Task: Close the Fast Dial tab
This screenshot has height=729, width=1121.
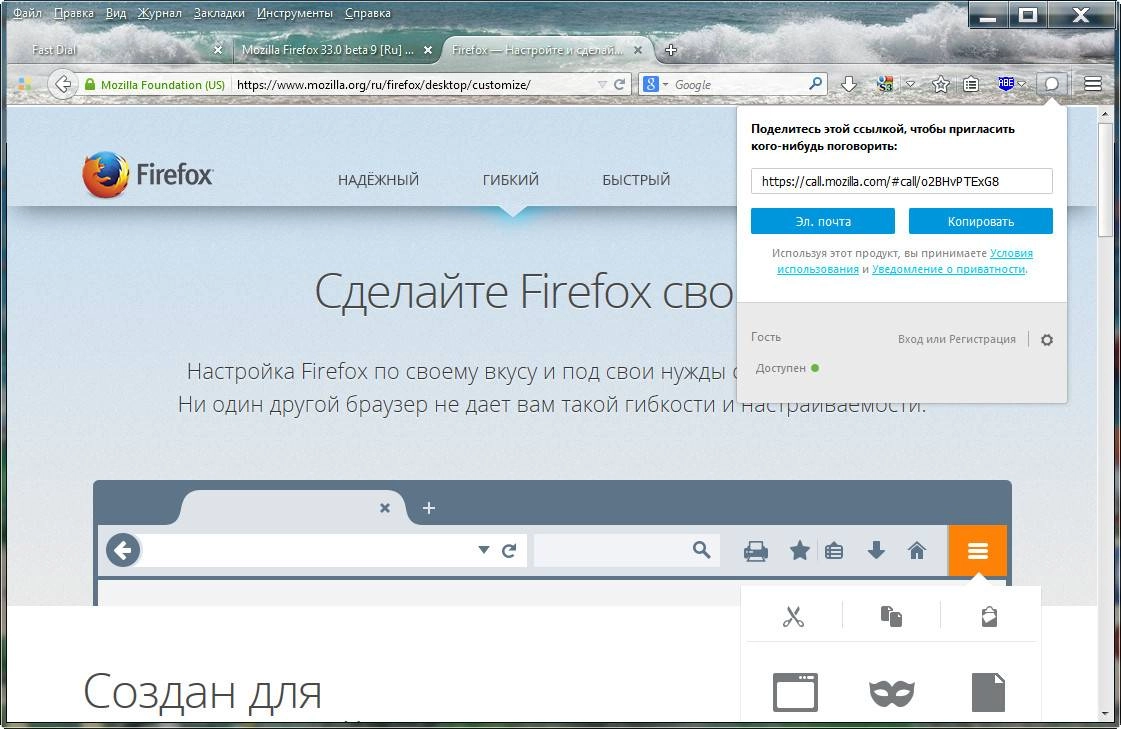Action: [218, 50]
